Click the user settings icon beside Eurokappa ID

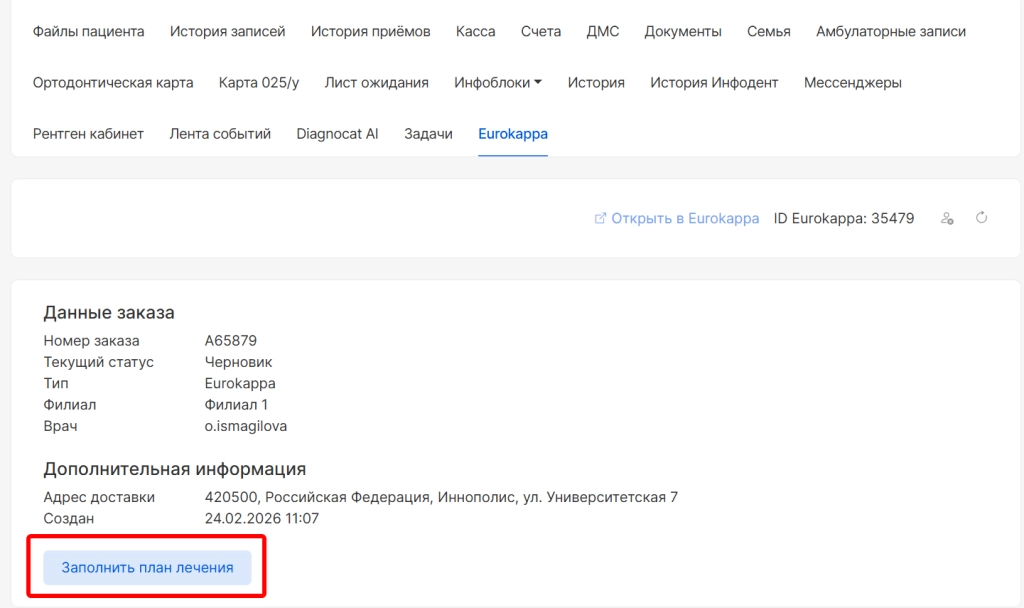pos(947,218)
